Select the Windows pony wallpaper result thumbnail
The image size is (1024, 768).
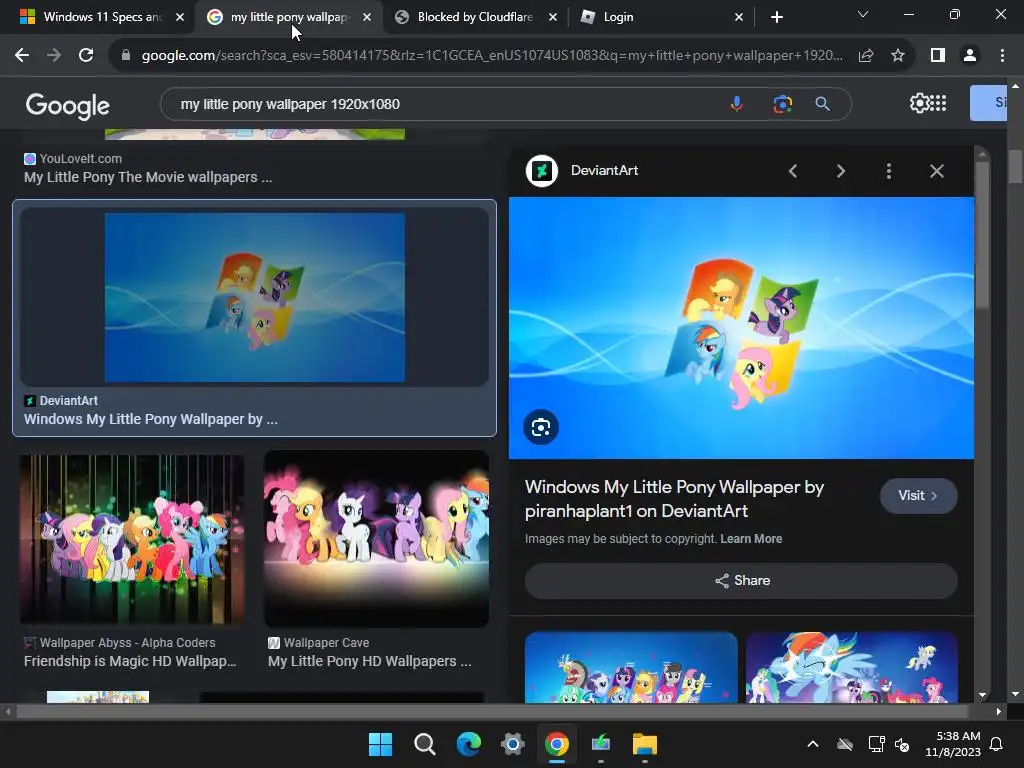(x=255, y=297)
